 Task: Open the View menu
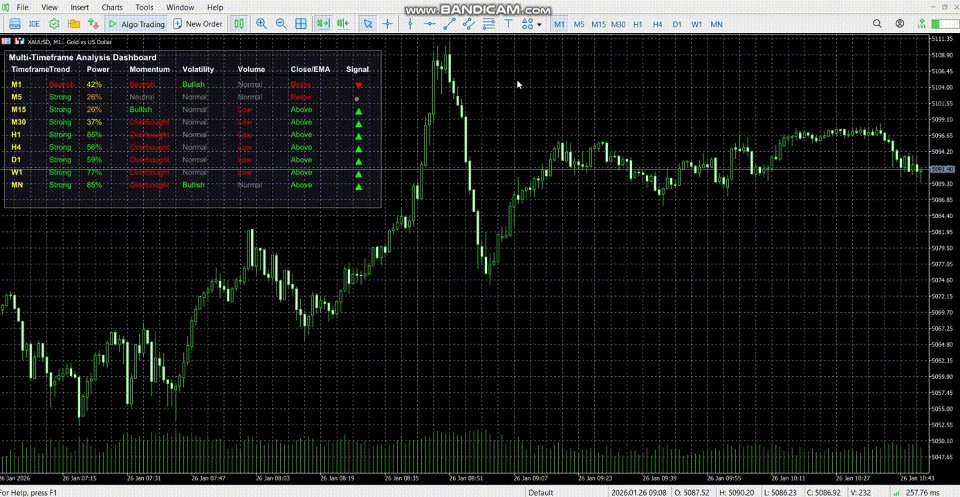point(50,7)
